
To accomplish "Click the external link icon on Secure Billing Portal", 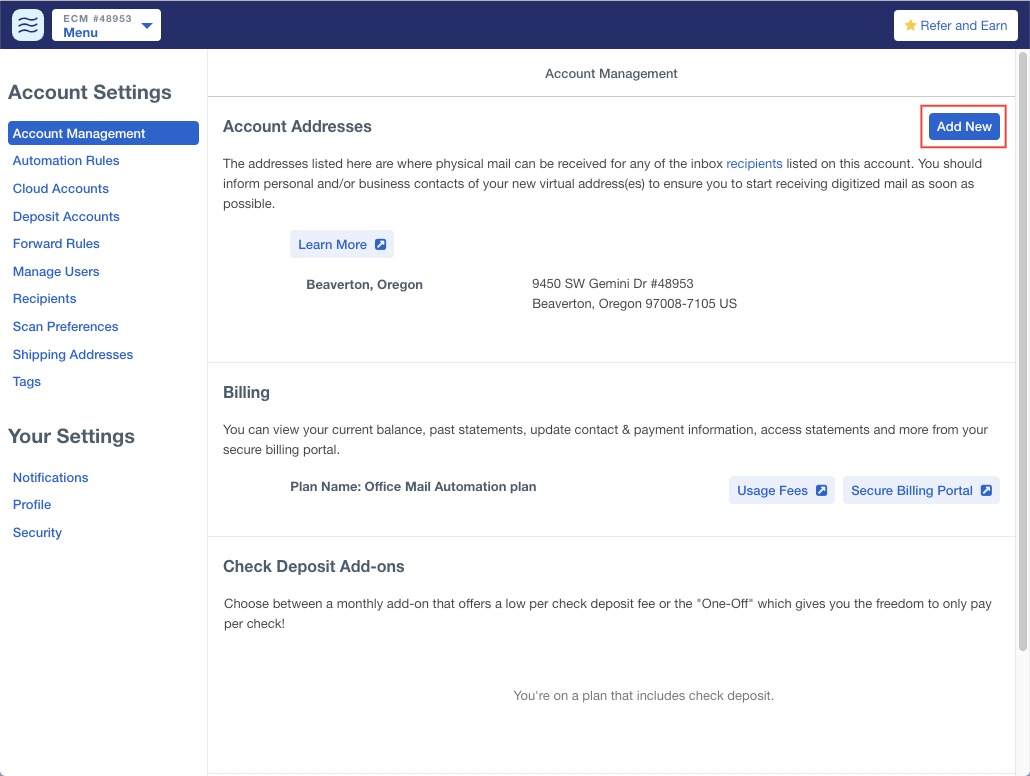I will click(x=986, y=490).
